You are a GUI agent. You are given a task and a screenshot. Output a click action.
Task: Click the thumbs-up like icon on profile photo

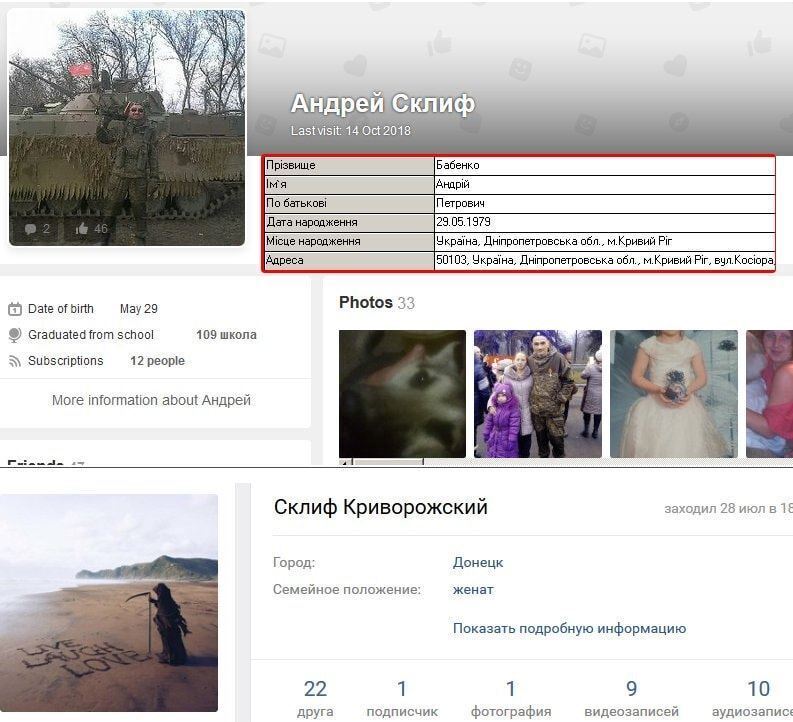(x=82, y=229)
